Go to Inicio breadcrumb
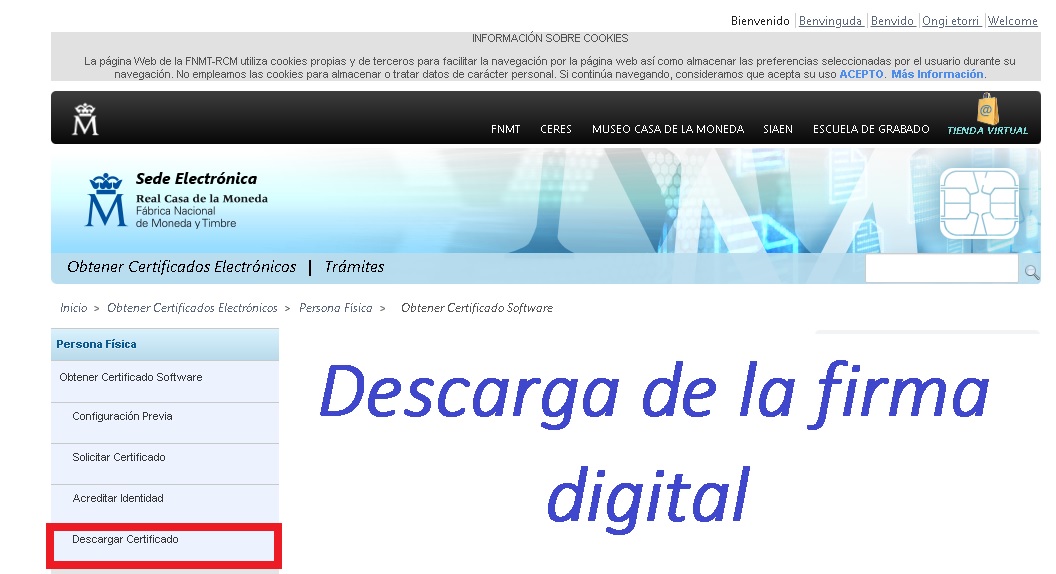Screen dimensions: 1056x574 coord(73,308)
